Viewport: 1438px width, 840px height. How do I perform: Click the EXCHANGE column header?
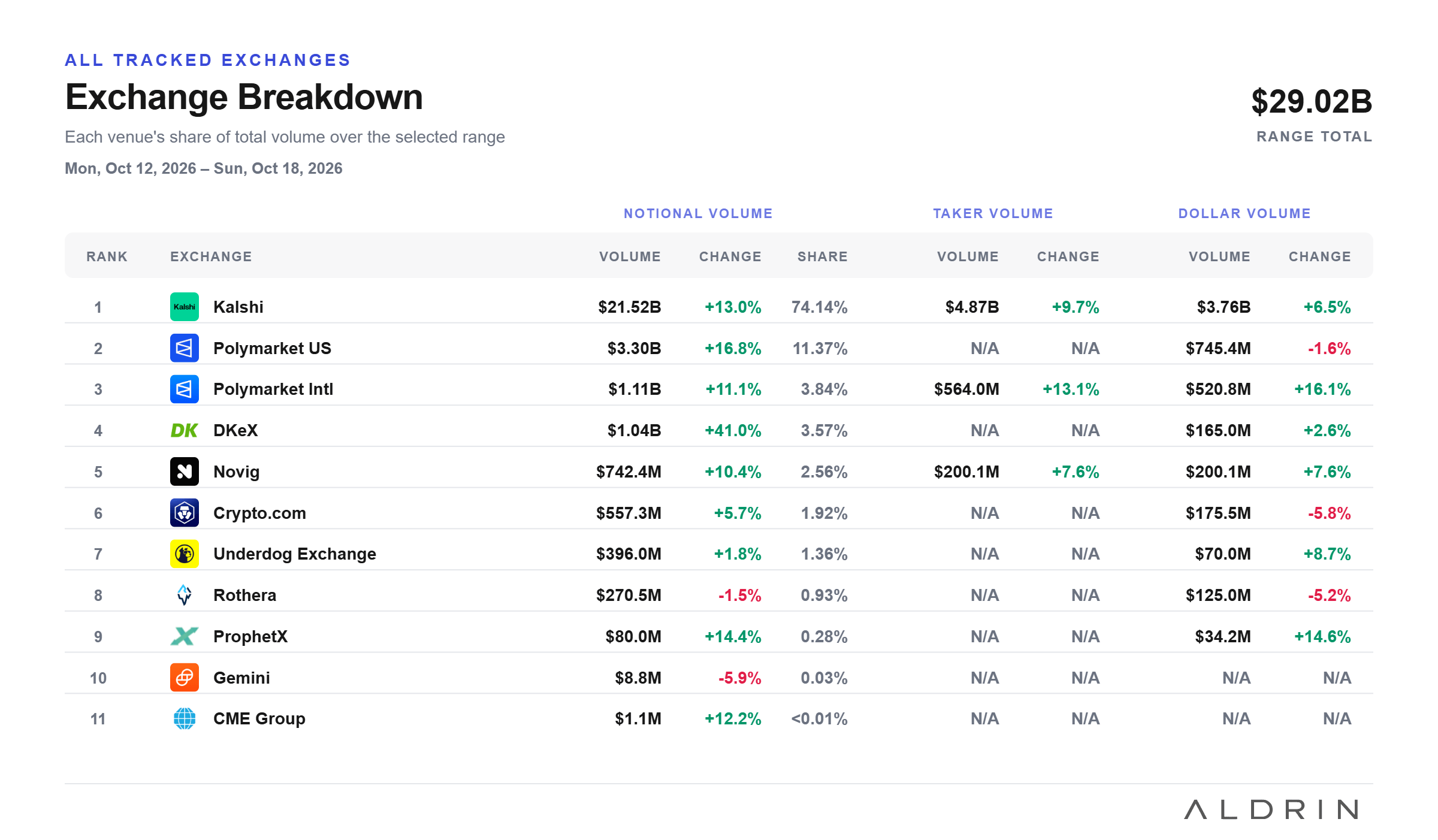211,256
